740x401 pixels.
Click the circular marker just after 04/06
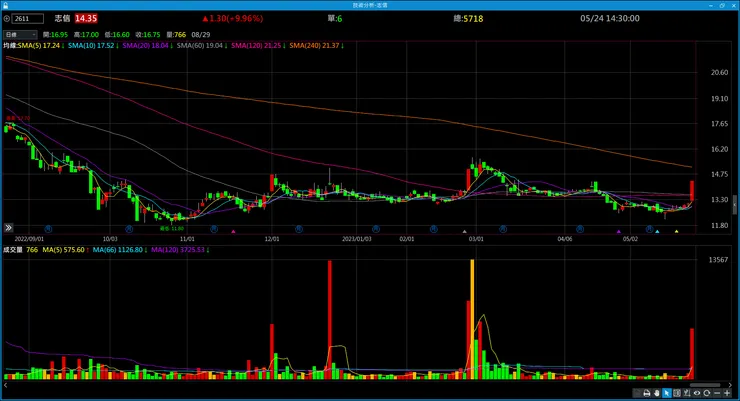click(x=580, y=229)
